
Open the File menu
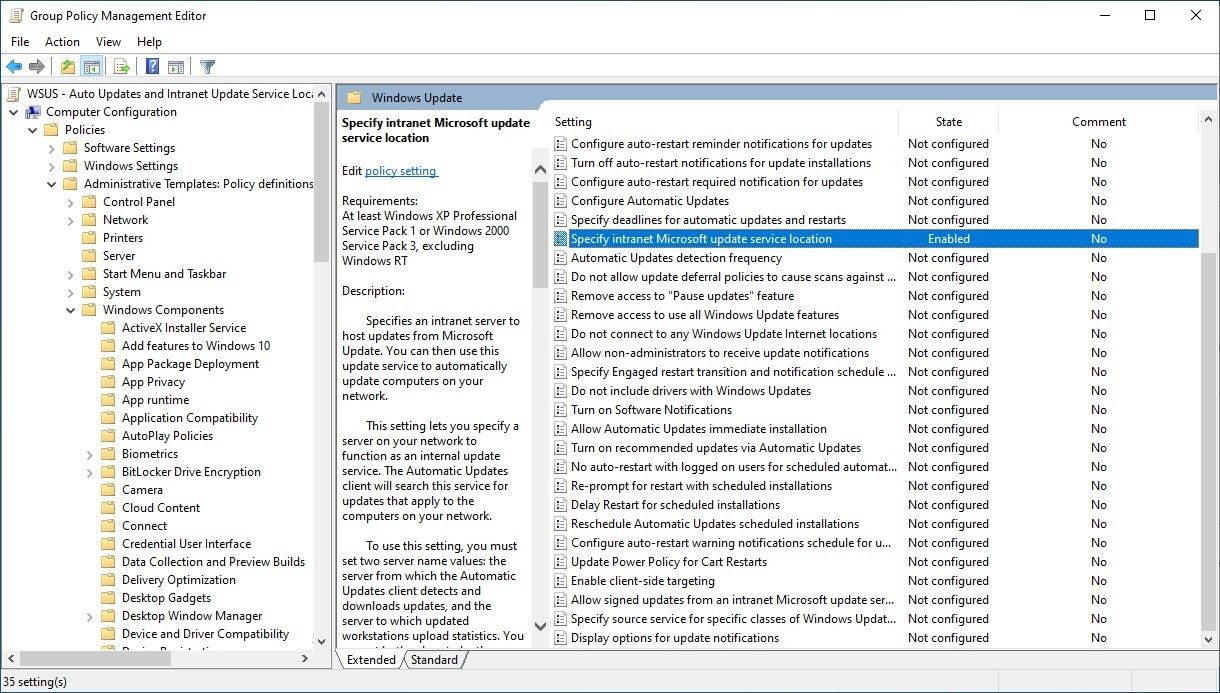[x=20, y=42]
